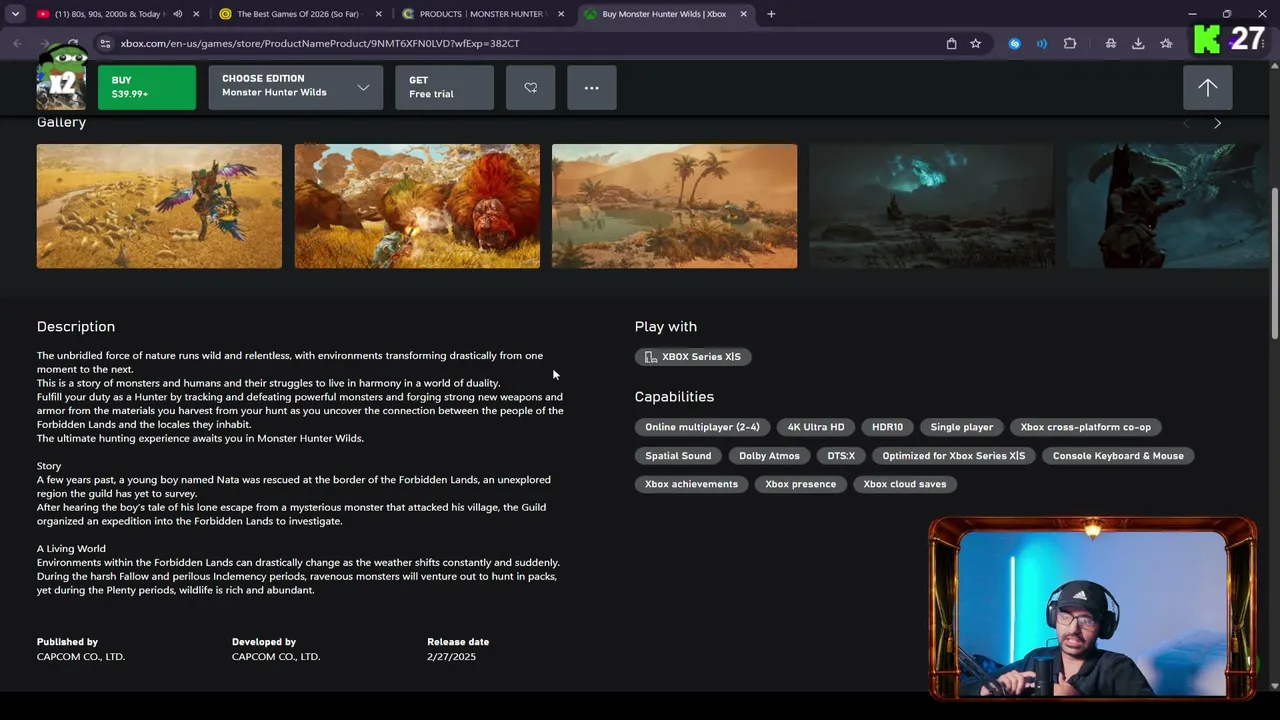Image resolution: width=1280 pixels, height=720 pixels.
Task: Open gallery image of red-maned monster
Action: point(417,206)
